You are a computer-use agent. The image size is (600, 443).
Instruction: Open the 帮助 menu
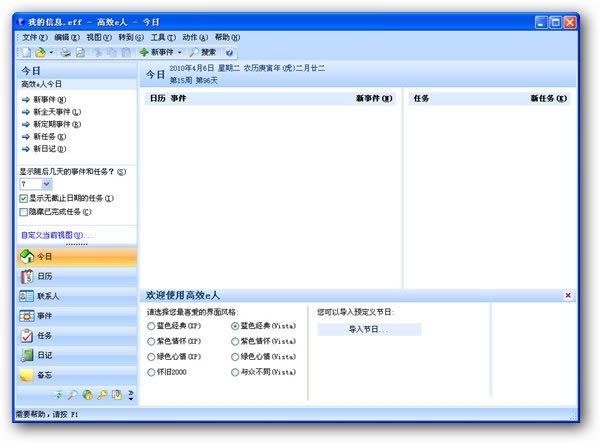point(227,37)
